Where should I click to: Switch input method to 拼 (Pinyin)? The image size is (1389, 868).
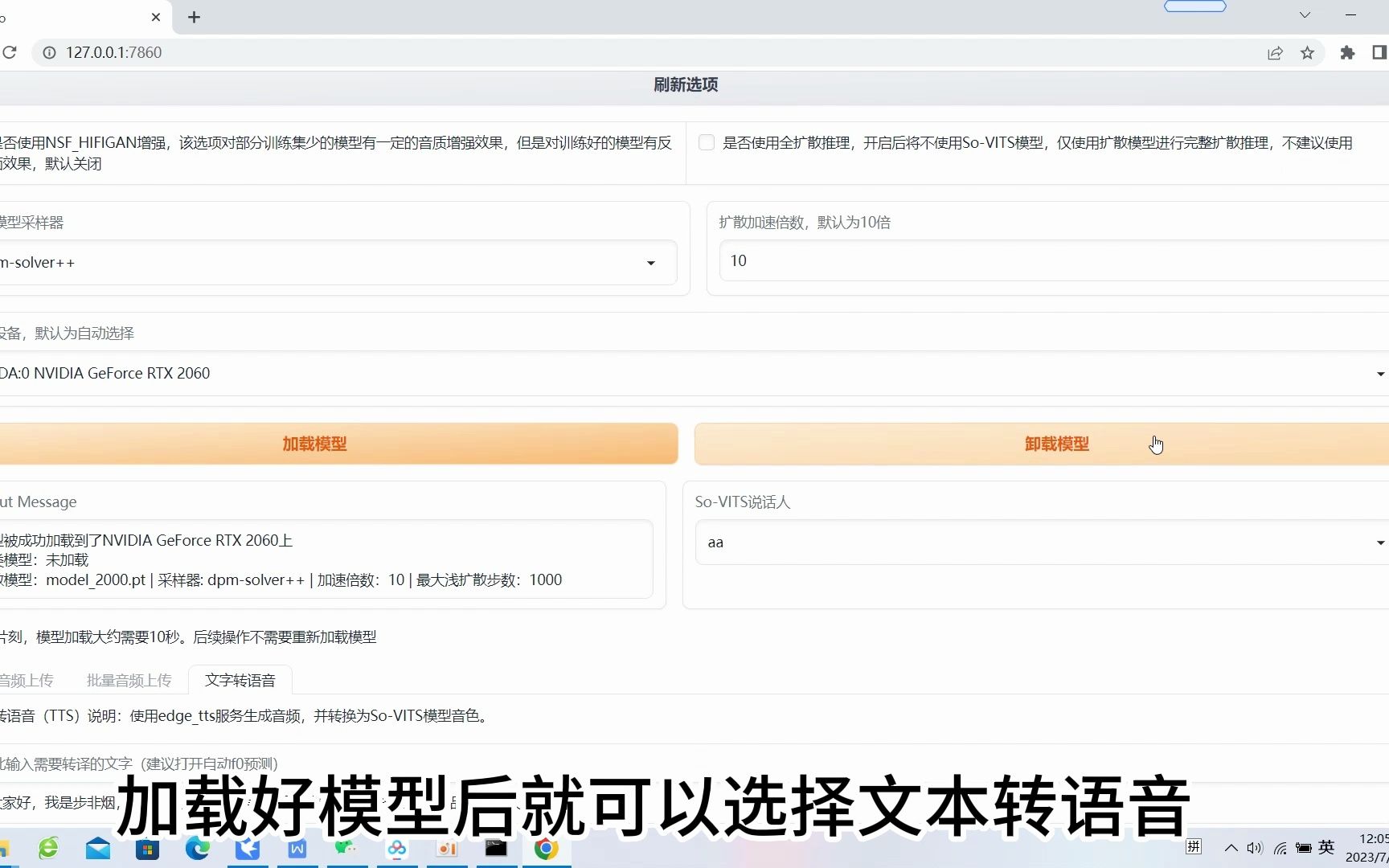tap(1193, 846)
